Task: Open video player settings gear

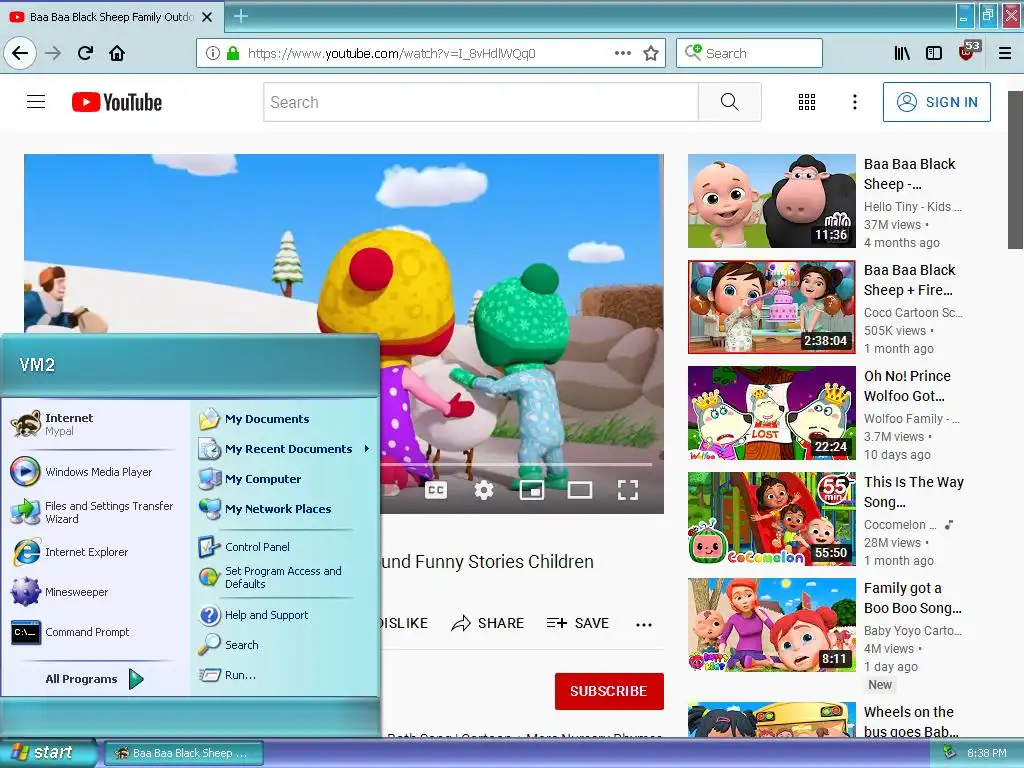Action: click(484, 490)
